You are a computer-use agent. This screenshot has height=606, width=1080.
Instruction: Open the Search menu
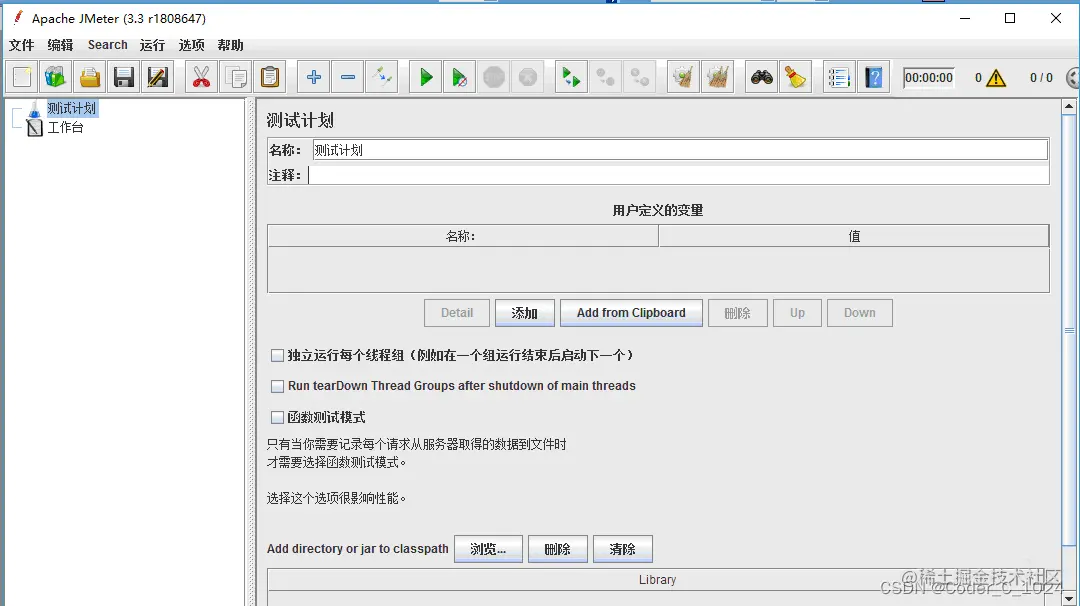click(x=107, y=45)
